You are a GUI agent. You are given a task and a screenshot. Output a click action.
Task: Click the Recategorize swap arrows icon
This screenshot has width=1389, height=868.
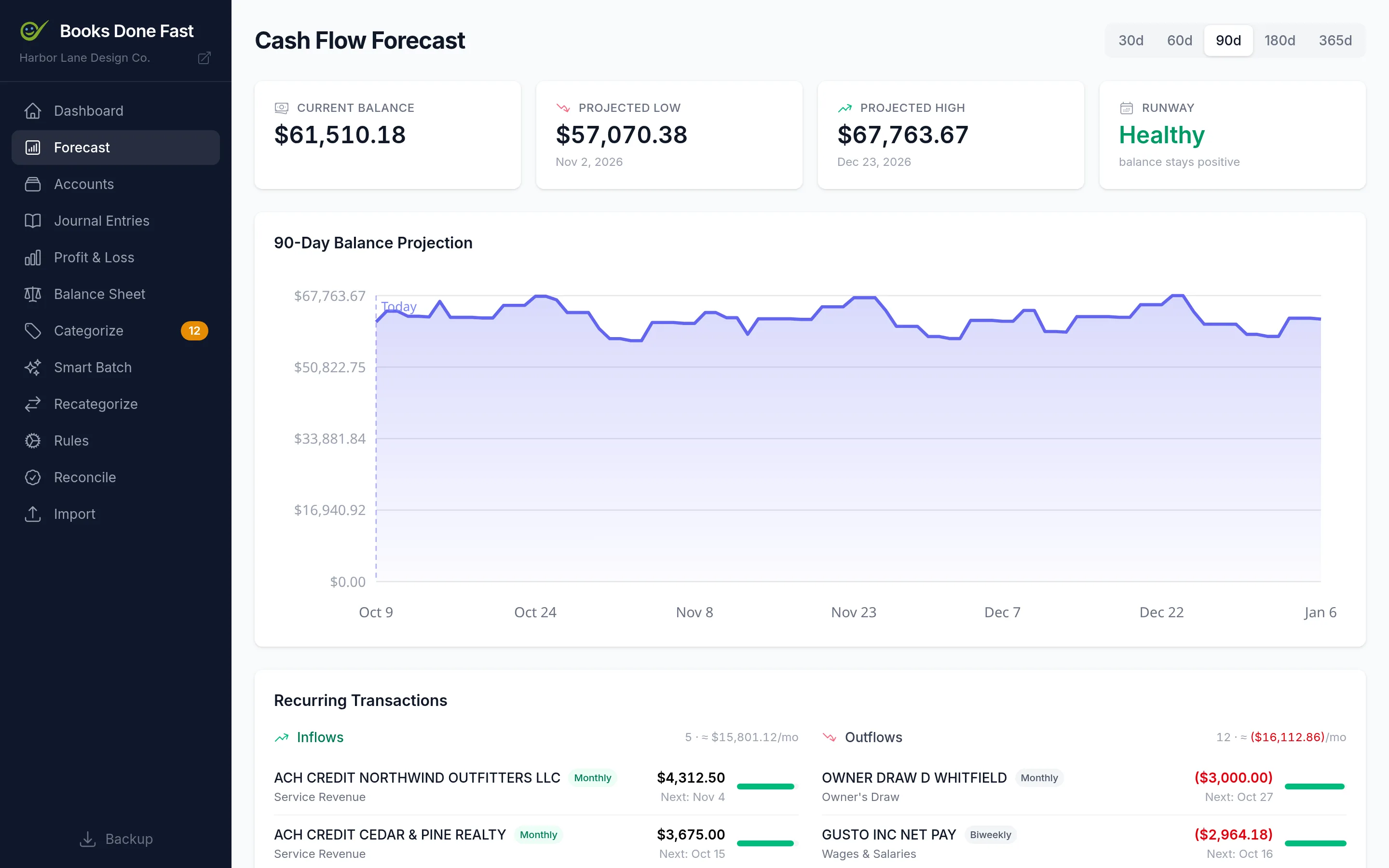coord(33,404)
